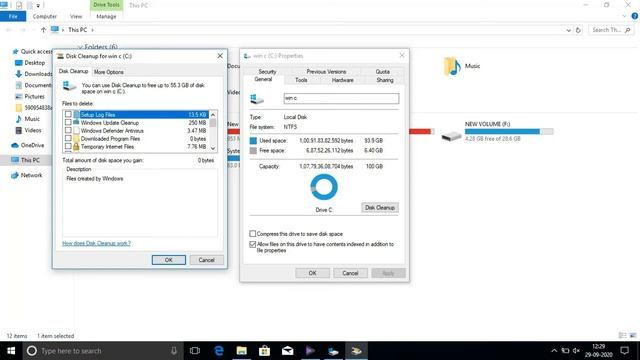Open Computer ribbon tab
The width and height of the screenshot is (640, 360).
[44, 16]
